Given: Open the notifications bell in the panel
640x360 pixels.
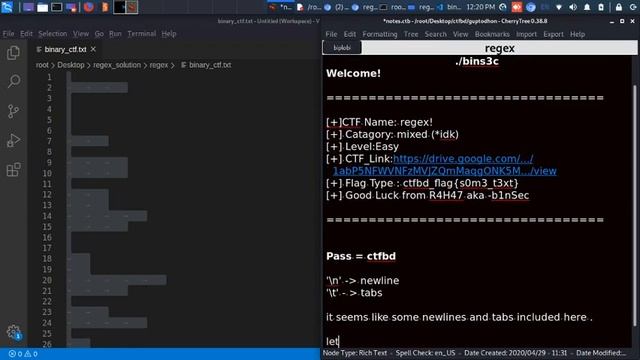Looking at the screenshot, I should click(587, 7).
